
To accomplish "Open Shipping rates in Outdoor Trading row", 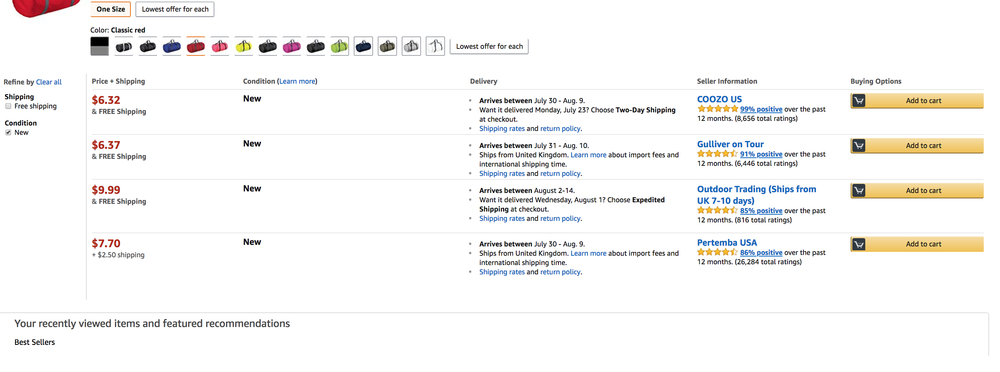I will [x=502, y=219].
